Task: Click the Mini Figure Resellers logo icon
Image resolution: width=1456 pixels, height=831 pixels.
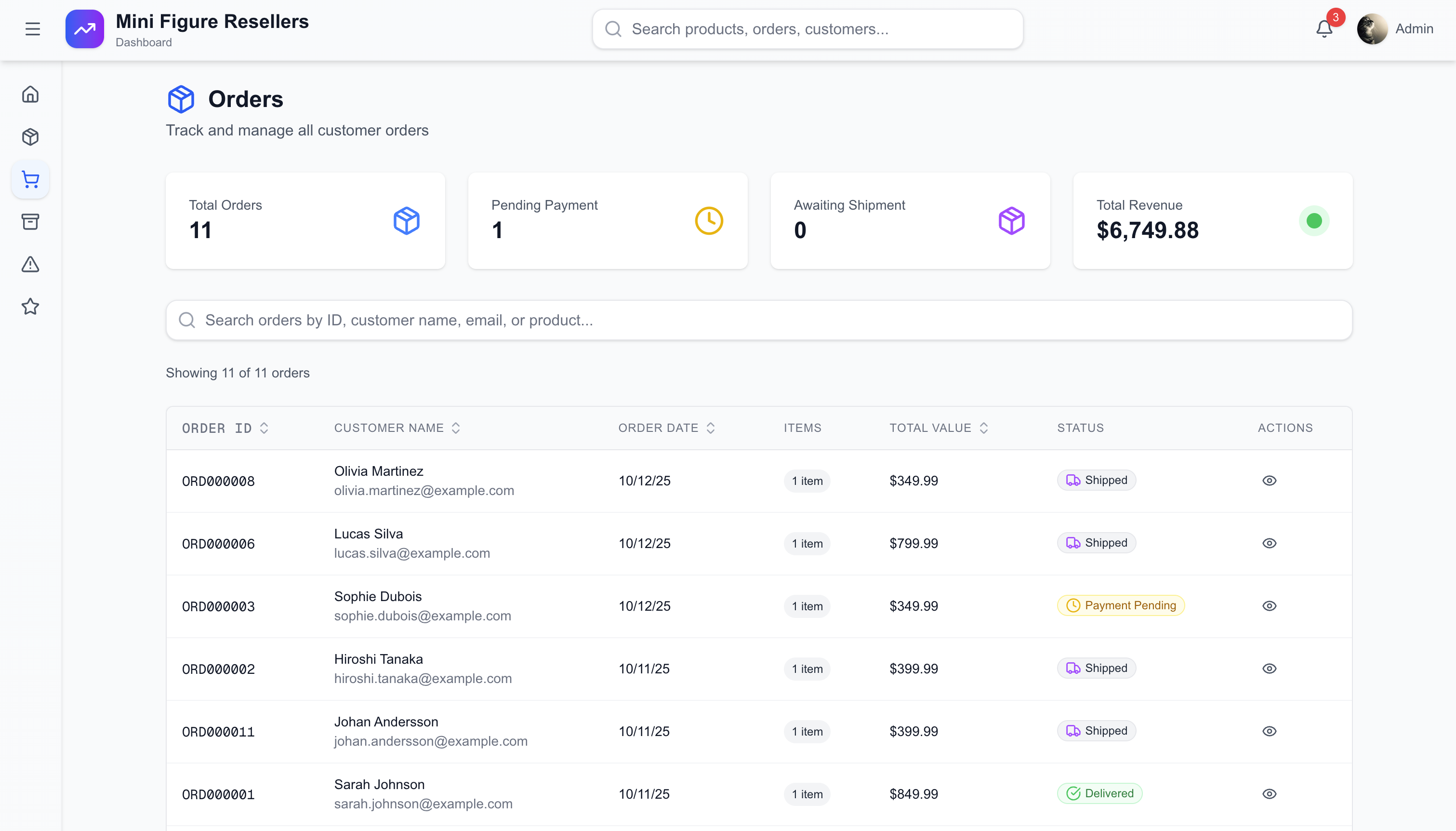Action: click(x=84, y=29)
